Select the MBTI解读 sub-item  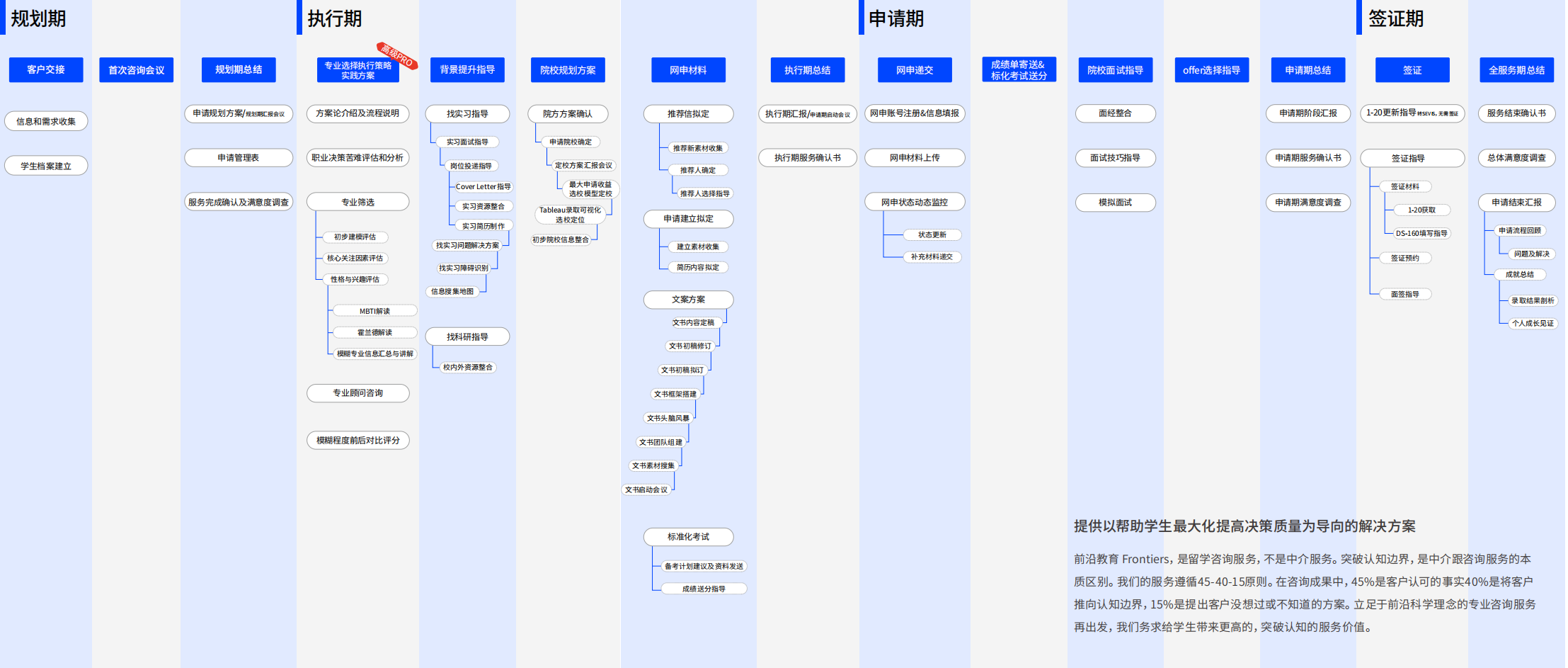[x=374, y=311]
